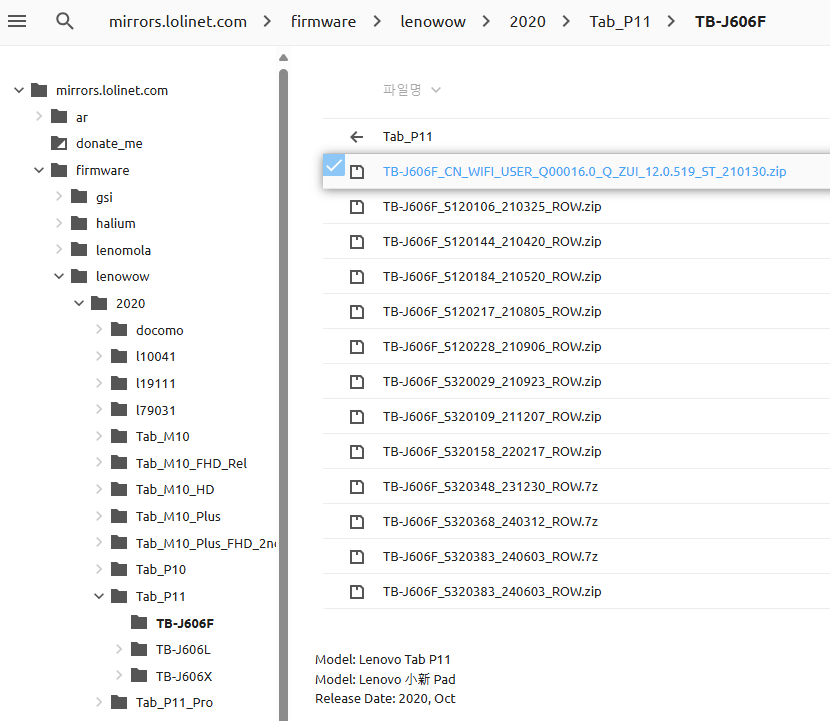The image size is (830, 721).
Task: Click the back arrow next to Tab_P11
Action: (357, 137)
